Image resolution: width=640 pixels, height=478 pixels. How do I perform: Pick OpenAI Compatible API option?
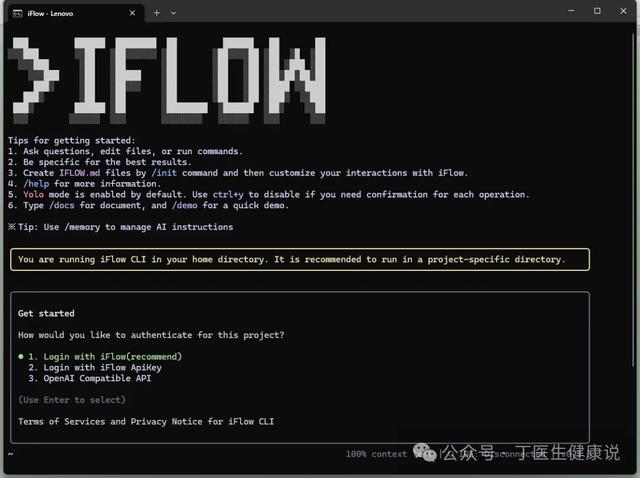pyautogui.click(x=89, y=378)
